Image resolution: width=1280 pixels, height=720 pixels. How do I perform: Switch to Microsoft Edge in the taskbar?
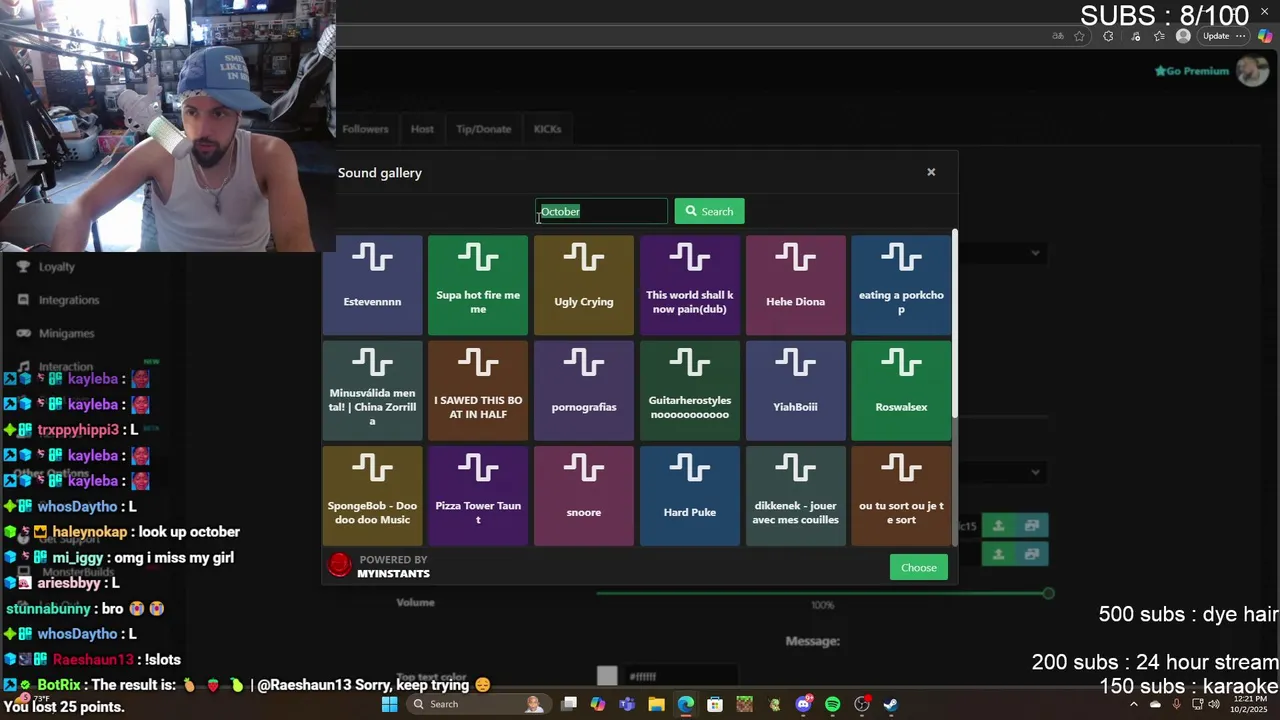(x=686, y=704)
